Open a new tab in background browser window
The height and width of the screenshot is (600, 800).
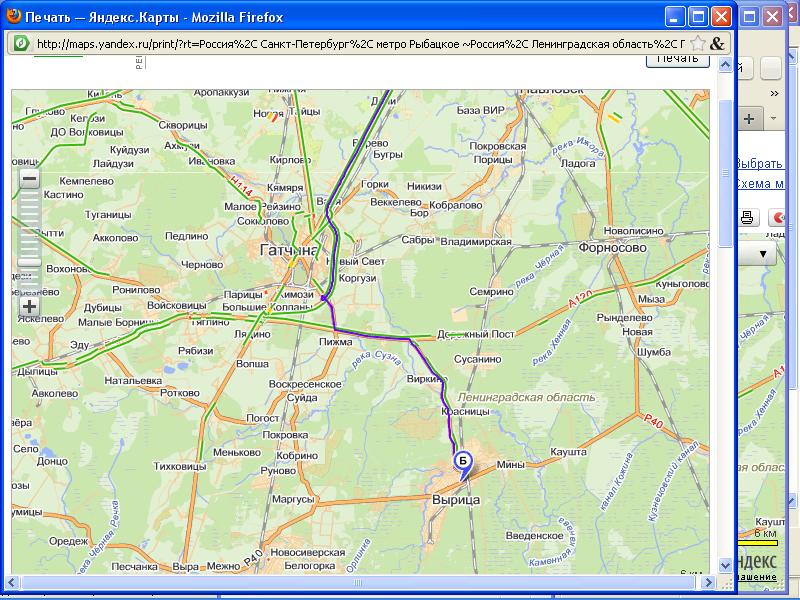tap(748, 119)
